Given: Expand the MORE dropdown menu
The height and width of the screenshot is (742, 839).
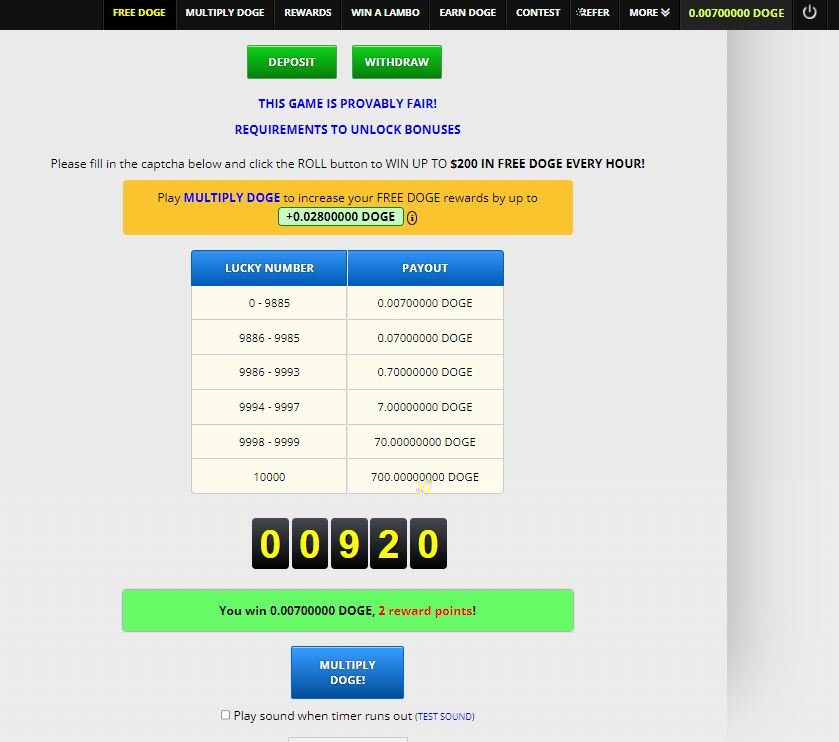Looking at the screenshot, I should pos(649,13).
